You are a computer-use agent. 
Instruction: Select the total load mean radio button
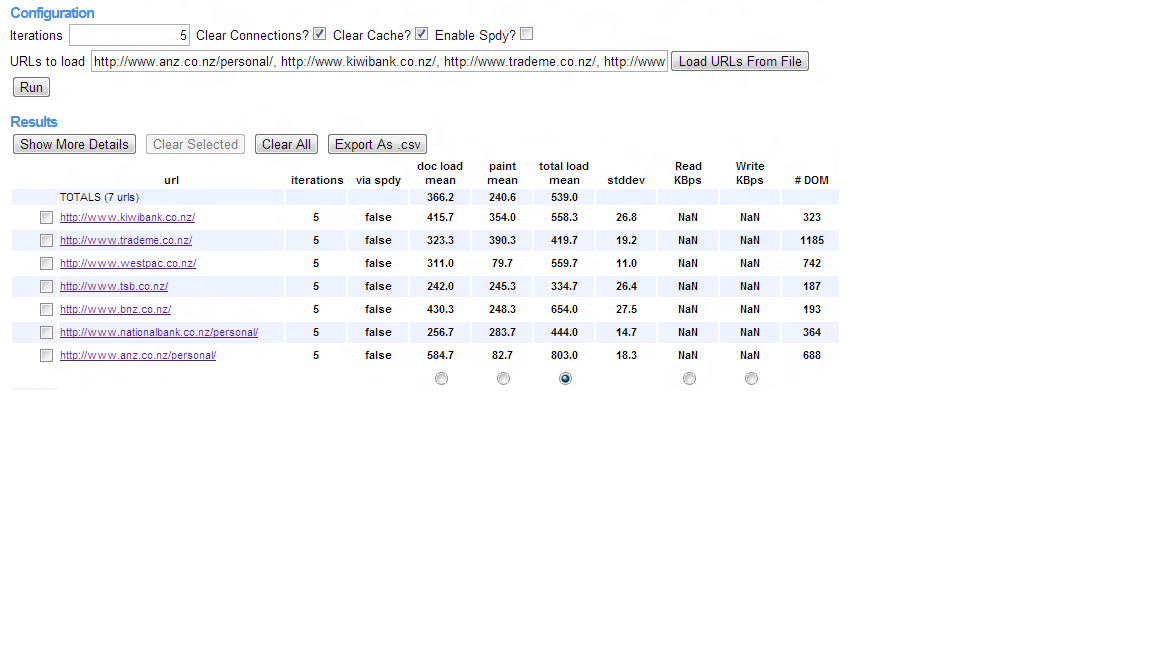(564, 378)
